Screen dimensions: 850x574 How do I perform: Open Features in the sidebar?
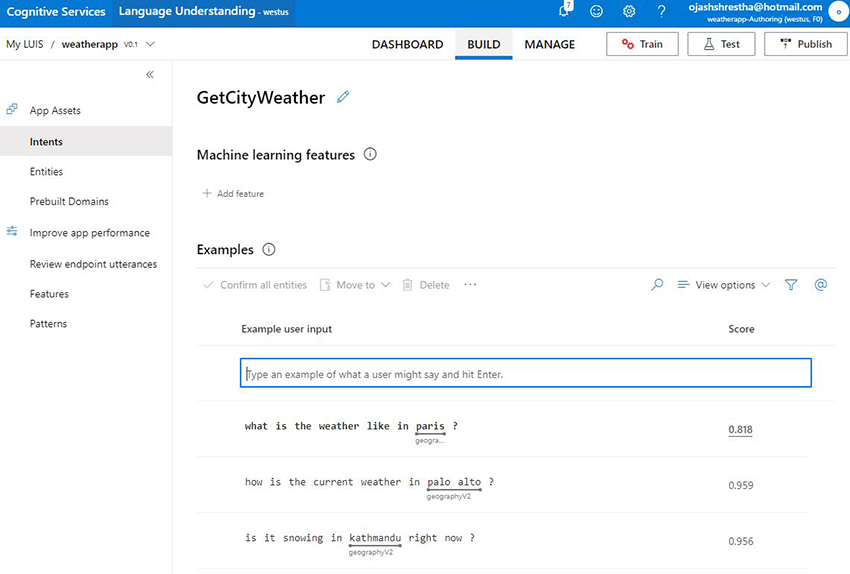point(49,294)
